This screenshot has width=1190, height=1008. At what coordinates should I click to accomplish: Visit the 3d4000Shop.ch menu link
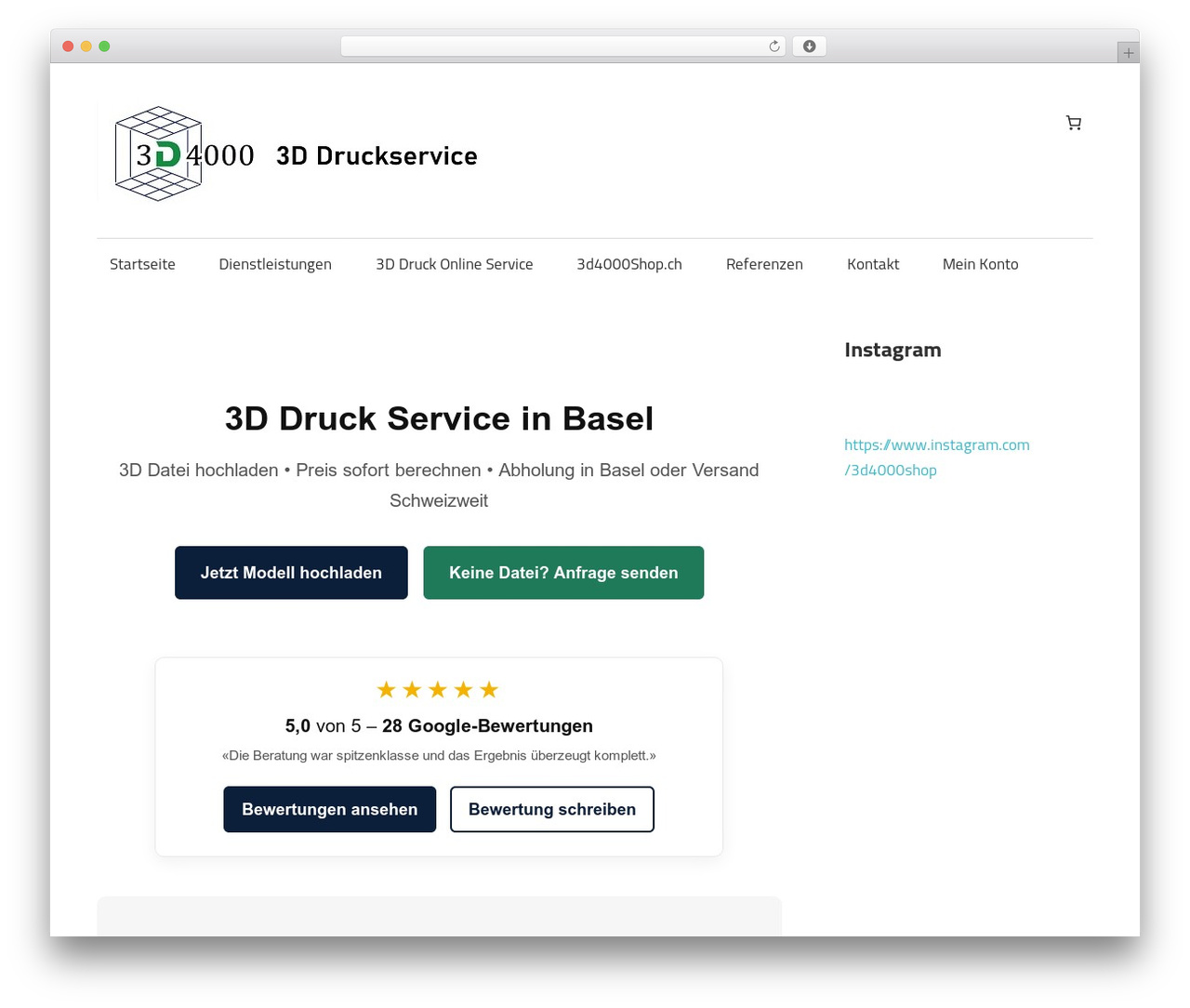pyautogui.click(x=629, y=264)
